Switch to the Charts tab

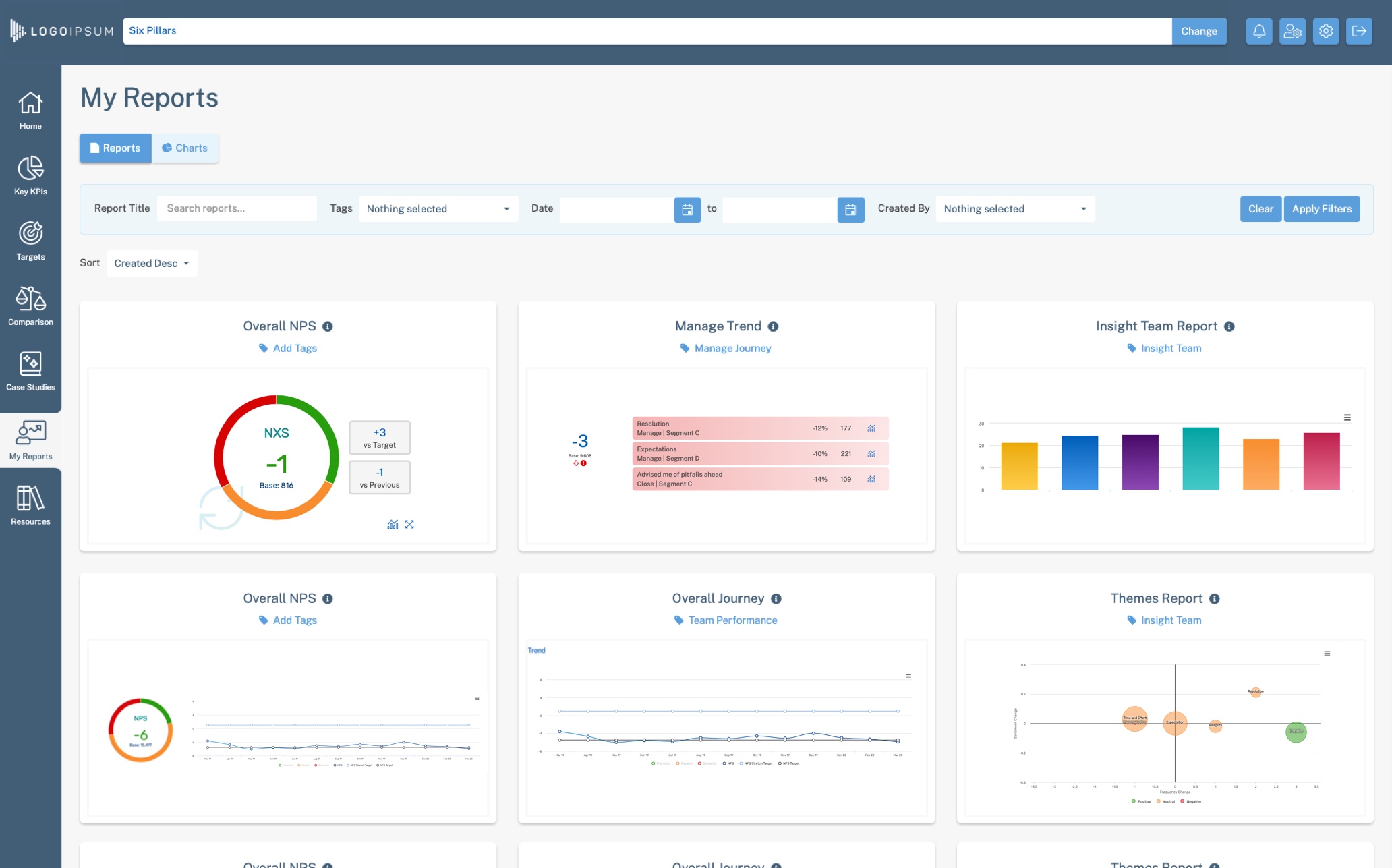tap(185, 148)
